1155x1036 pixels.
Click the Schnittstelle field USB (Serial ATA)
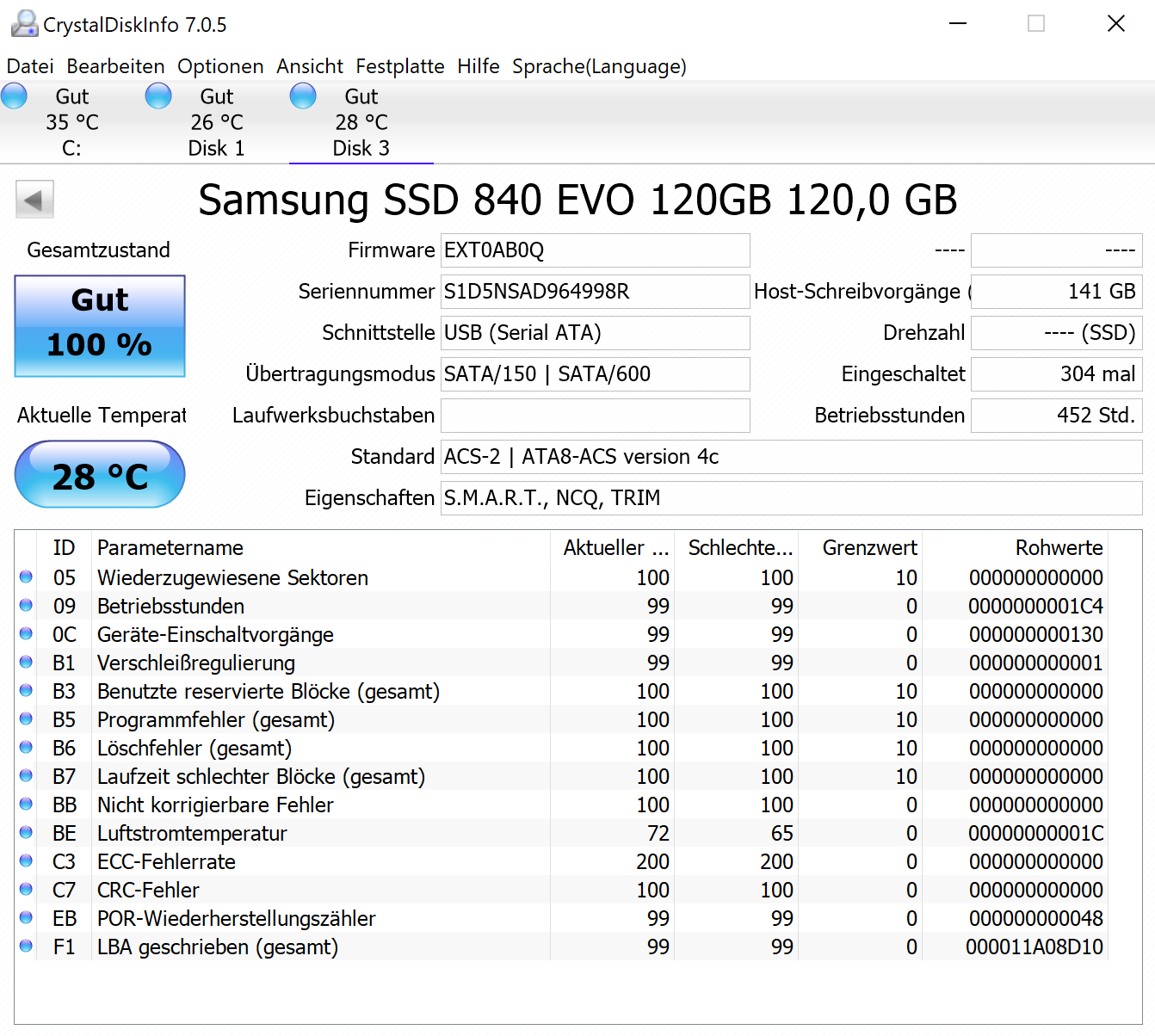click(595, 333)
